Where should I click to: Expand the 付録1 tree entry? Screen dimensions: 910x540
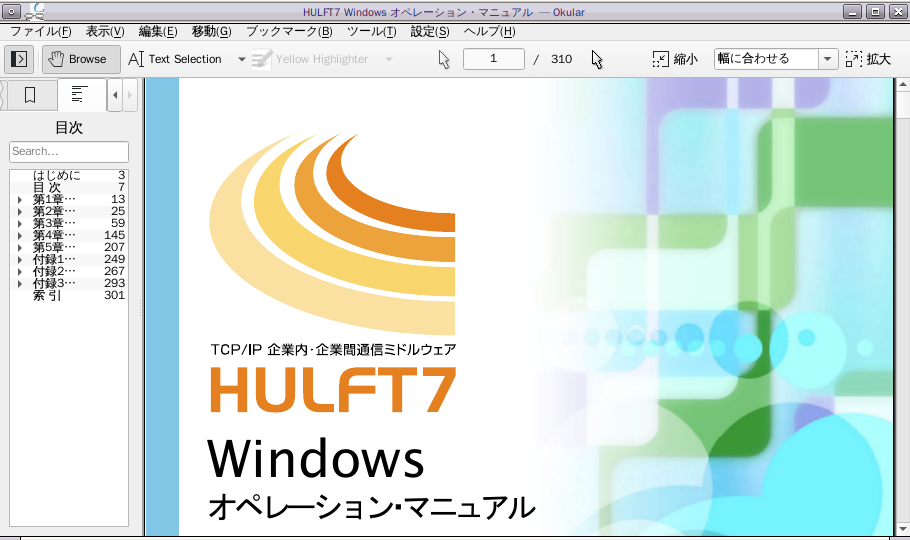point(20,260)
